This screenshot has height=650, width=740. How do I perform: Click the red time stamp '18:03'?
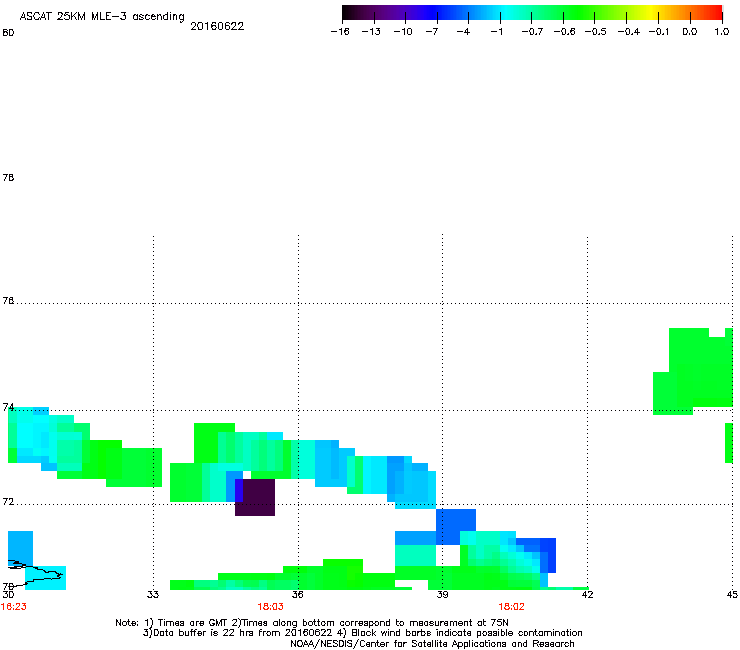(270, 607)
